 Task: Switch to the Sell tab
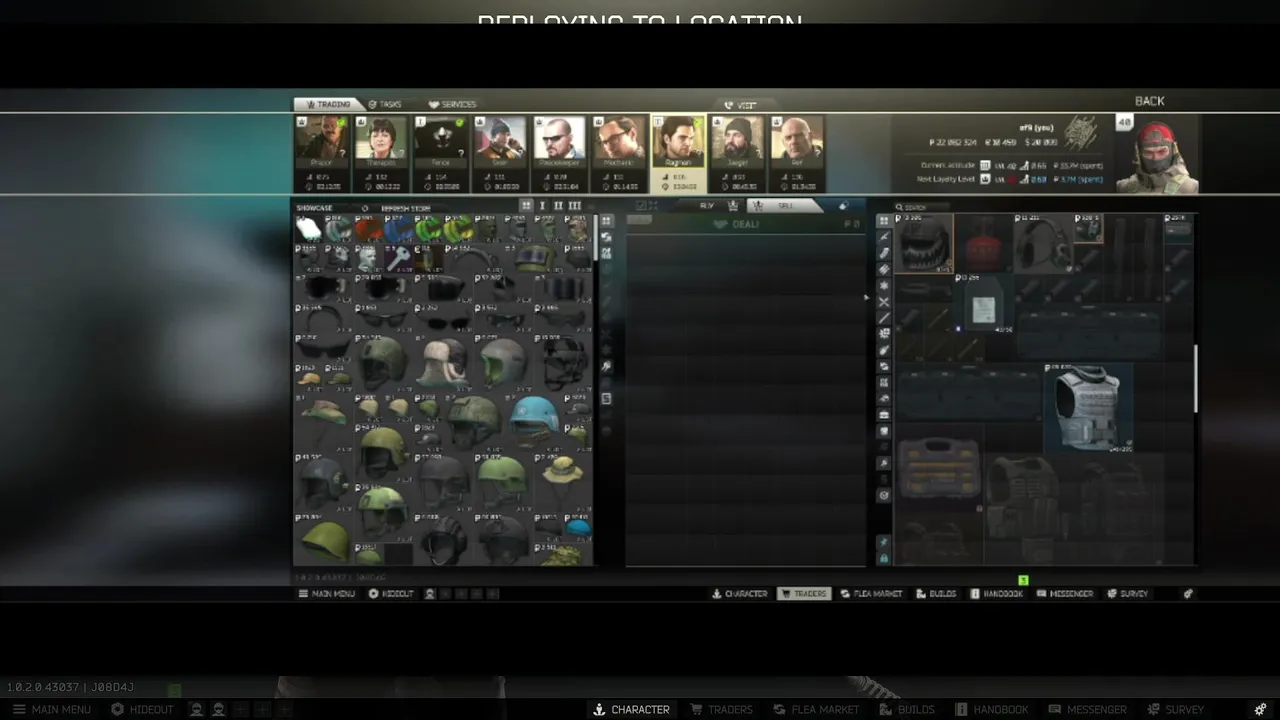tap(785, 205)
